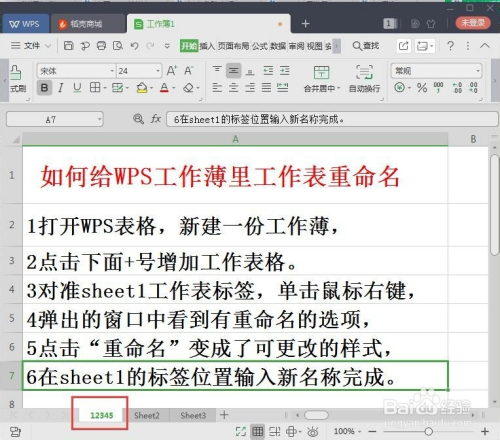Open the Page Layout ribbon tab
Screen dimensions: 500x440
point(233,46)
